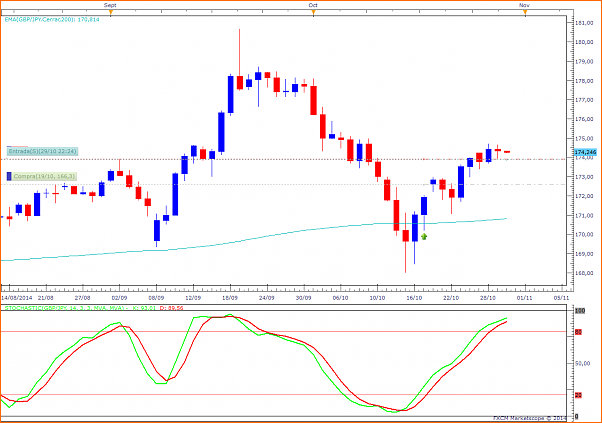The width and height of the screenshot is (602, 423).
Task: Click the 06/10 date label
Action: [341, 298]
